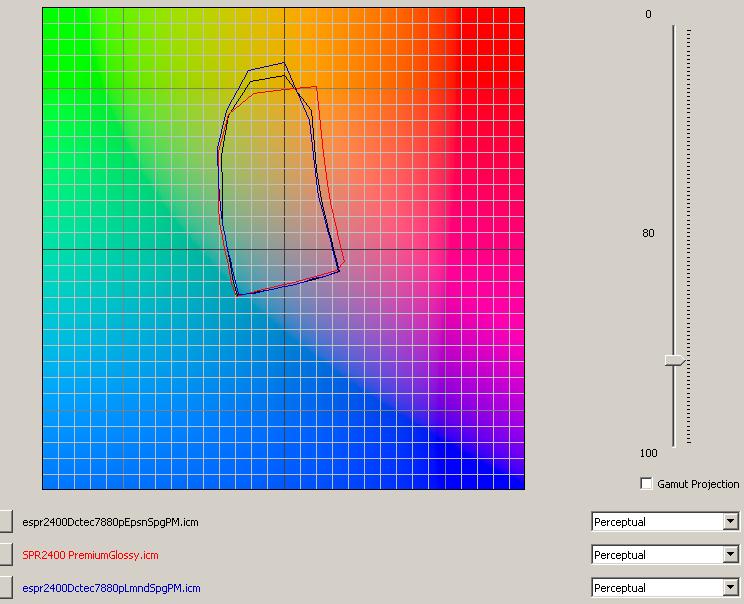The image size is (744, 604).
Task: Select the red SPR2400 PremiumGlossy.icm profile name
Action: 90,555
